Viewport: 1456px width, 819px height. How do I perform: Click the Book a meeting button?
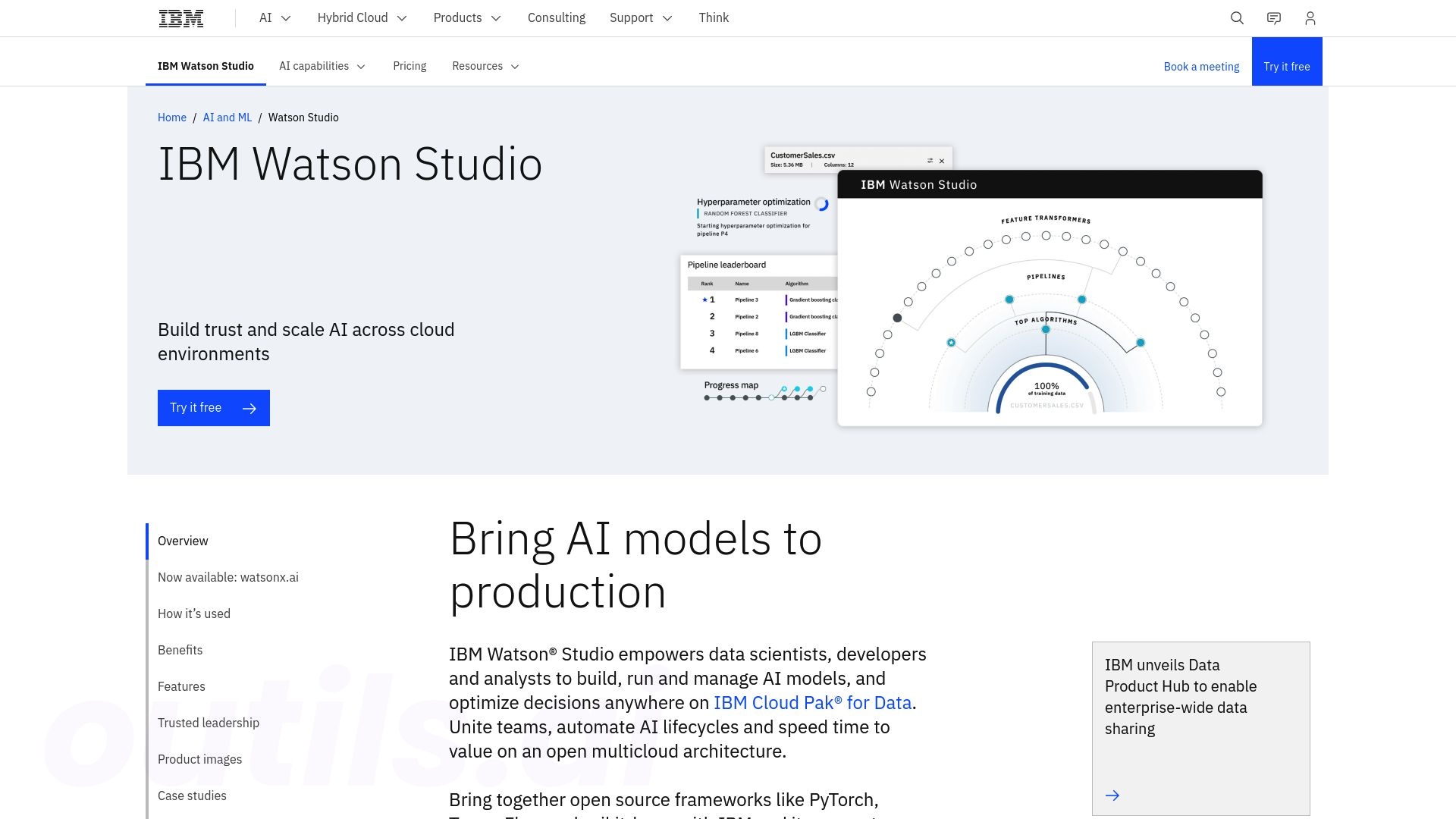coord(1201,66)
